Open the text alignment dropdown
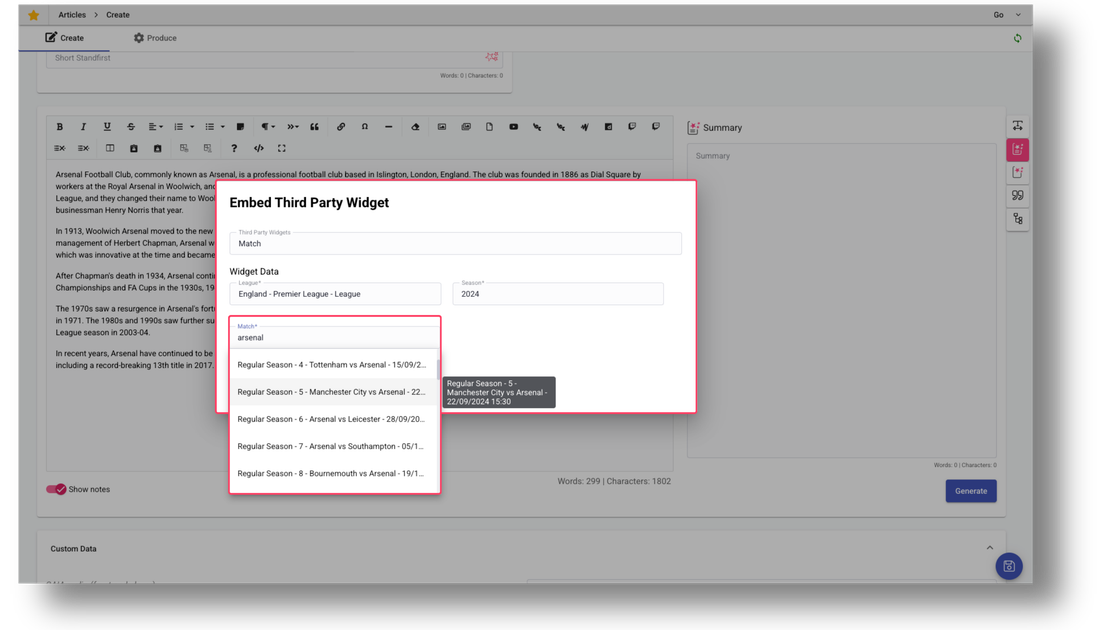 click(x=155, y=127)
